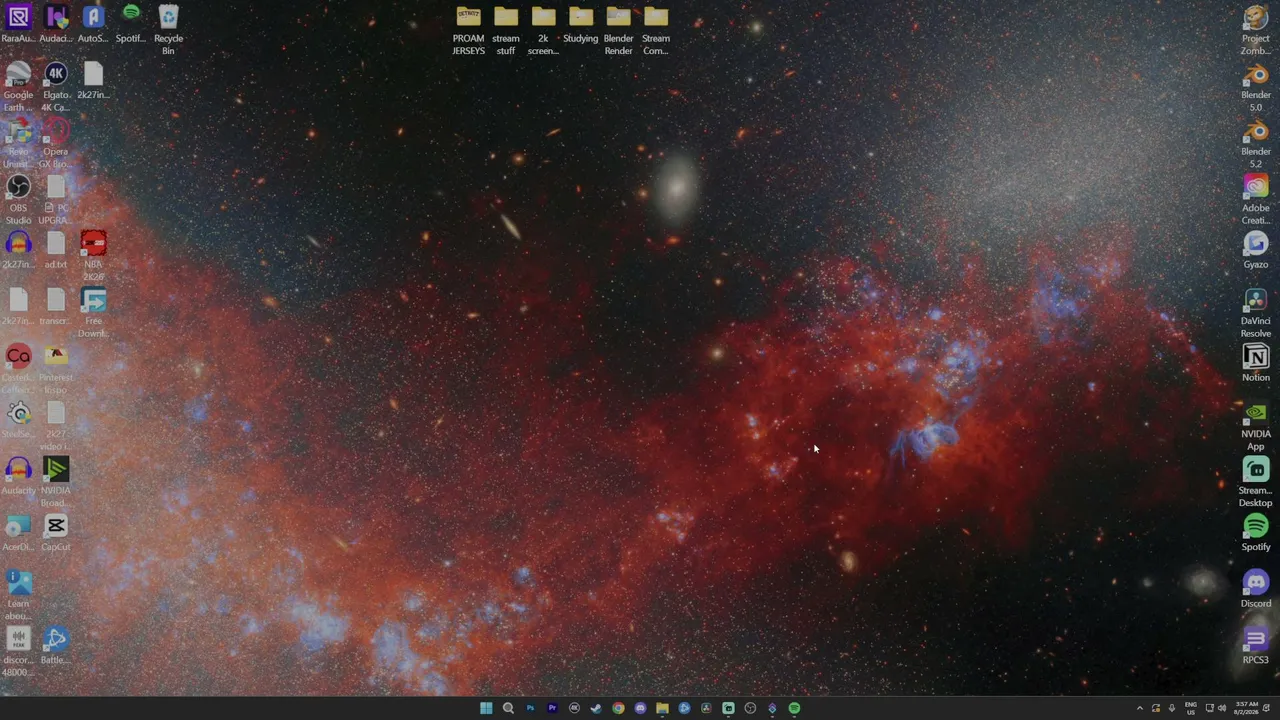Select the PROAM JERSEYS folder
The image size is (1280, 720).
pyautogui.click(x=468, y=30)
